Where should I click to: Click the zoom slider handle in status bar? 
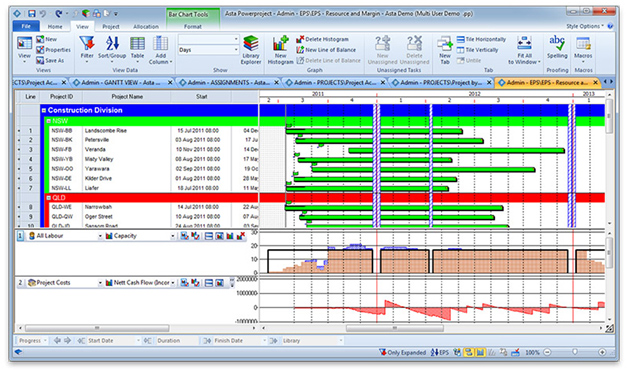point(575,352)
